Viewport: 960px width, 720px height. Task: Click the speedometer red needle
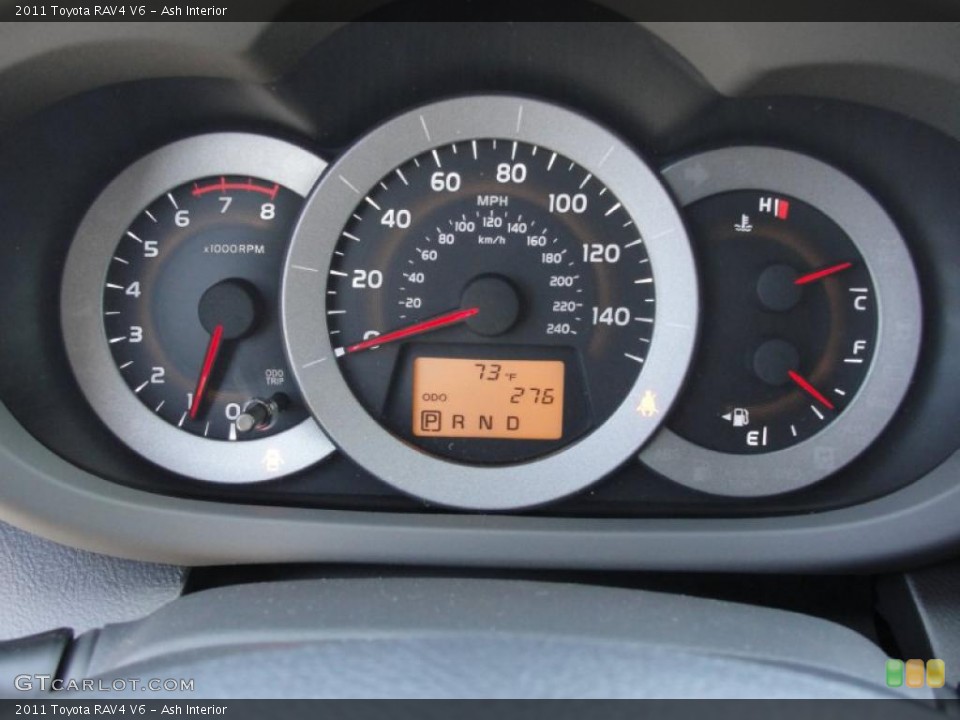(x=412, y=331)
